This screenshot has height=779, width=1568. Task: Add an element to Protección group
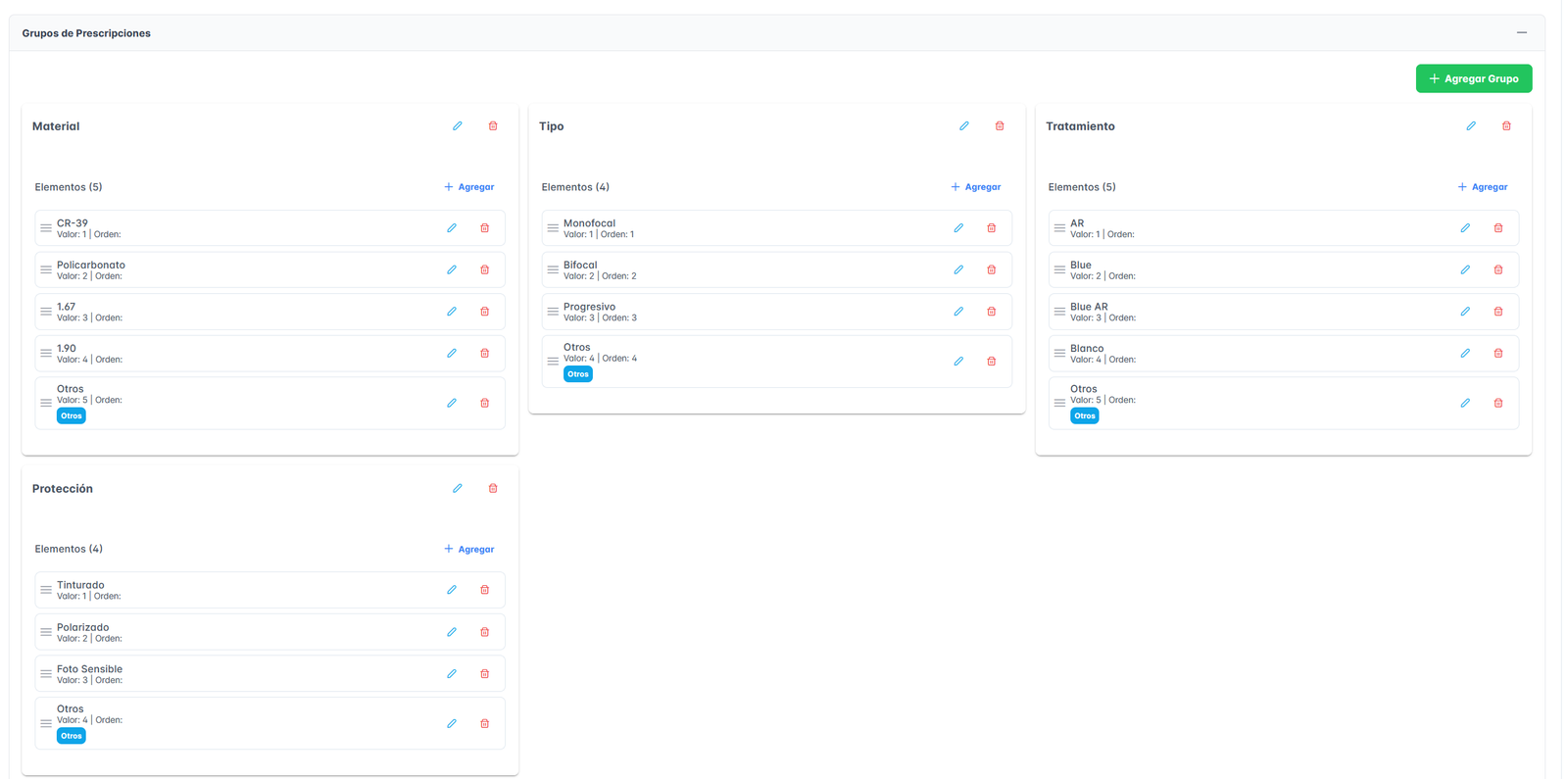tap(469, 550)
